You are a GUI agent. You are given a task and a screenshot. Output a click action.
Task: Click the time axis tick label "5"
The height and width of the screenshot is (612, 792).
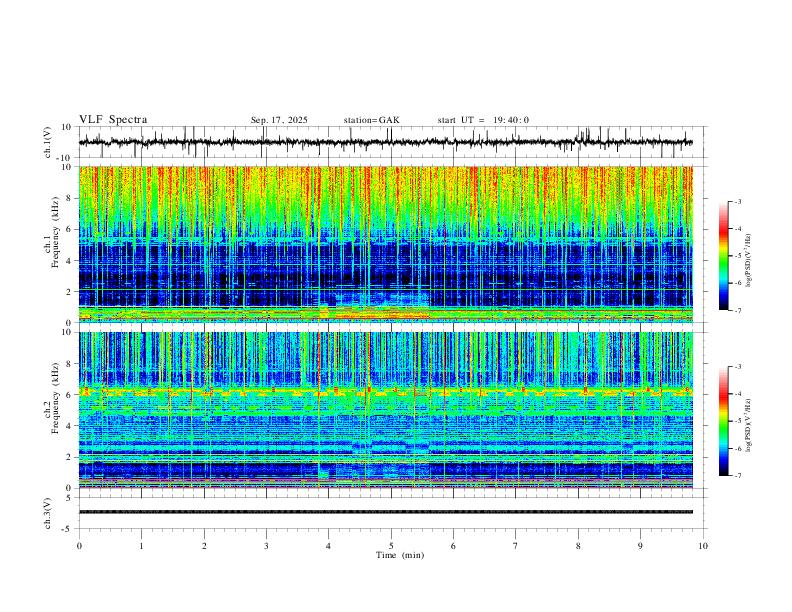[x=391, y=546]
